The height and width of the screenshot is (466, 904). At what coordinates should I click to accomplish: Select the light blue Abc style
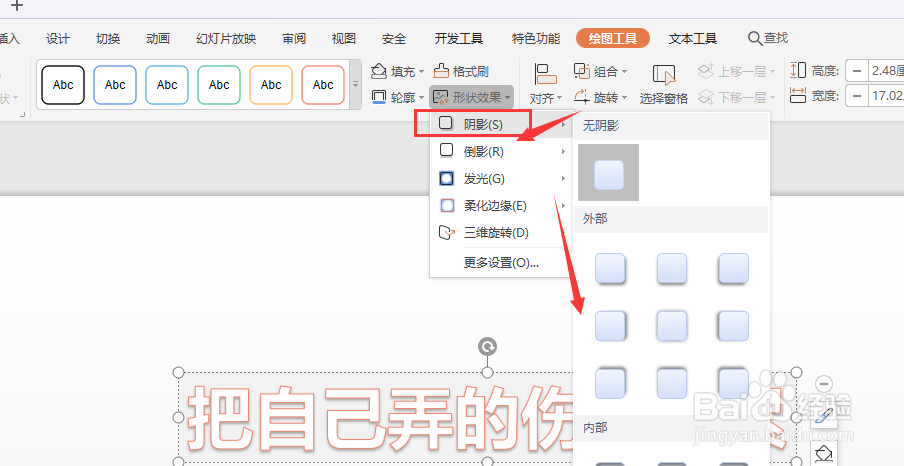point(167,85)
